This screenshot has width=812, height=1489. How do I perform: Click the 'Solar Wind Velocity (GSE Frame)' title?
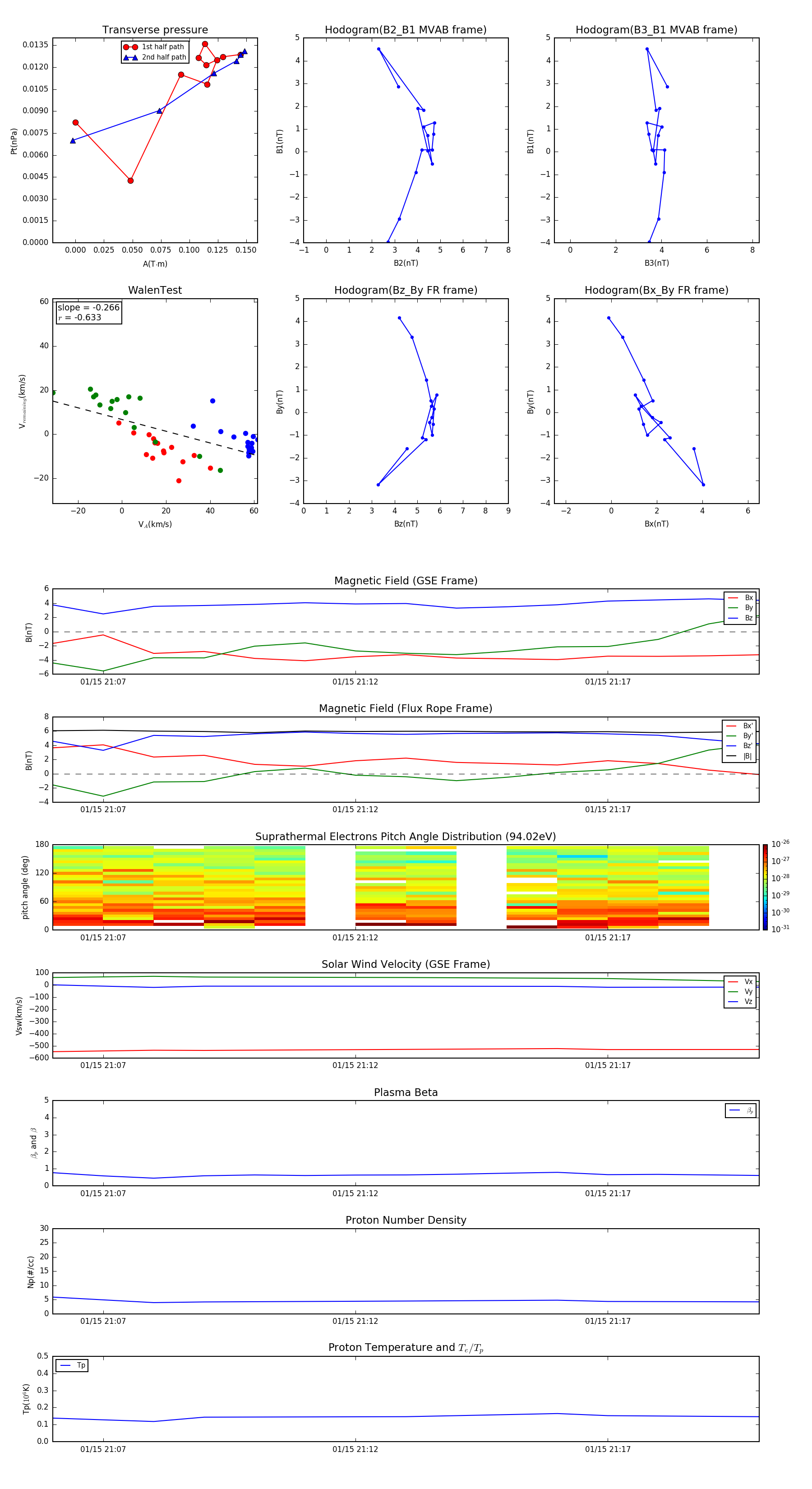coord(406,965)
